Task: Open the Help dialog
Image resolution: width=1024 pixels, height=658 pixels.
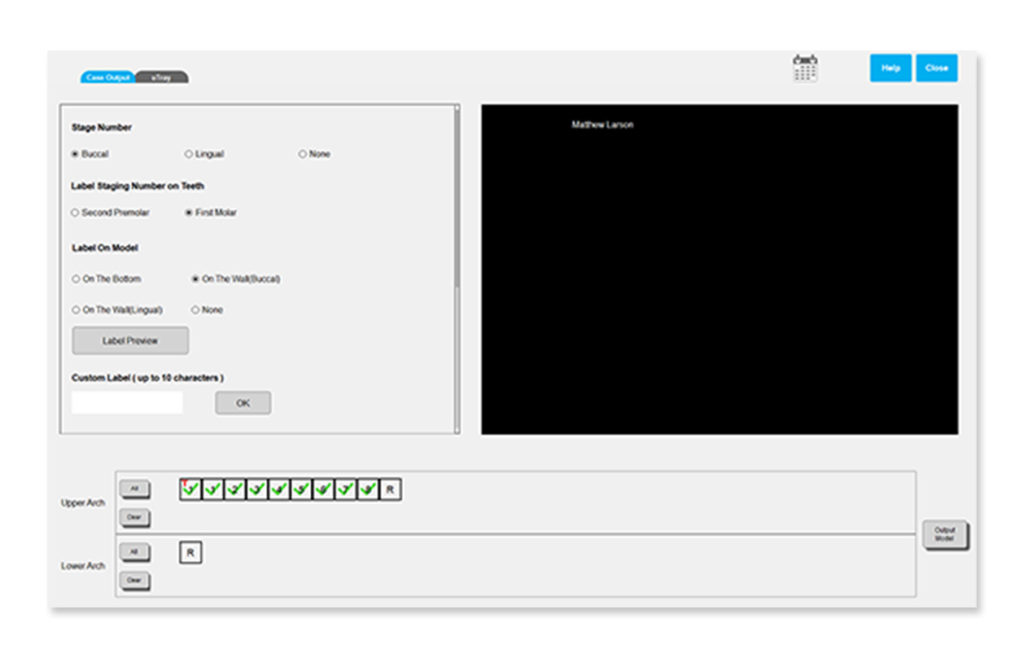Action: 889,67
